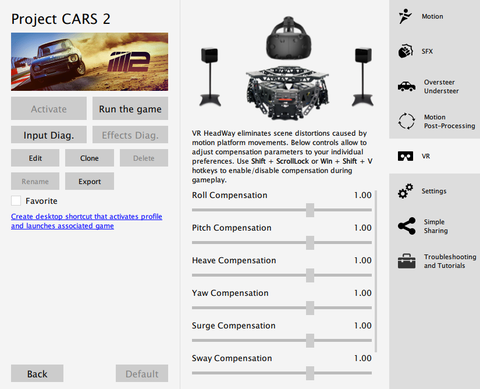Click the Rename button

[x=35, y=181]
